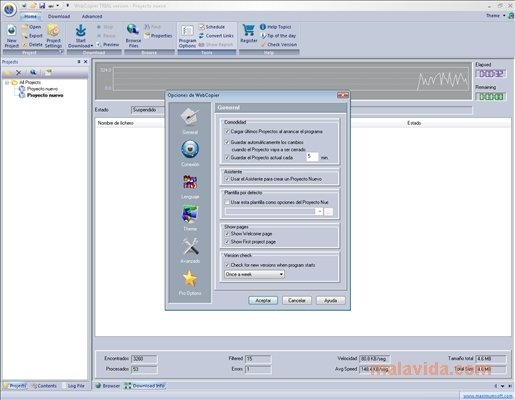
Task: Open Help Topics from the ribbon
Action: 275,27
